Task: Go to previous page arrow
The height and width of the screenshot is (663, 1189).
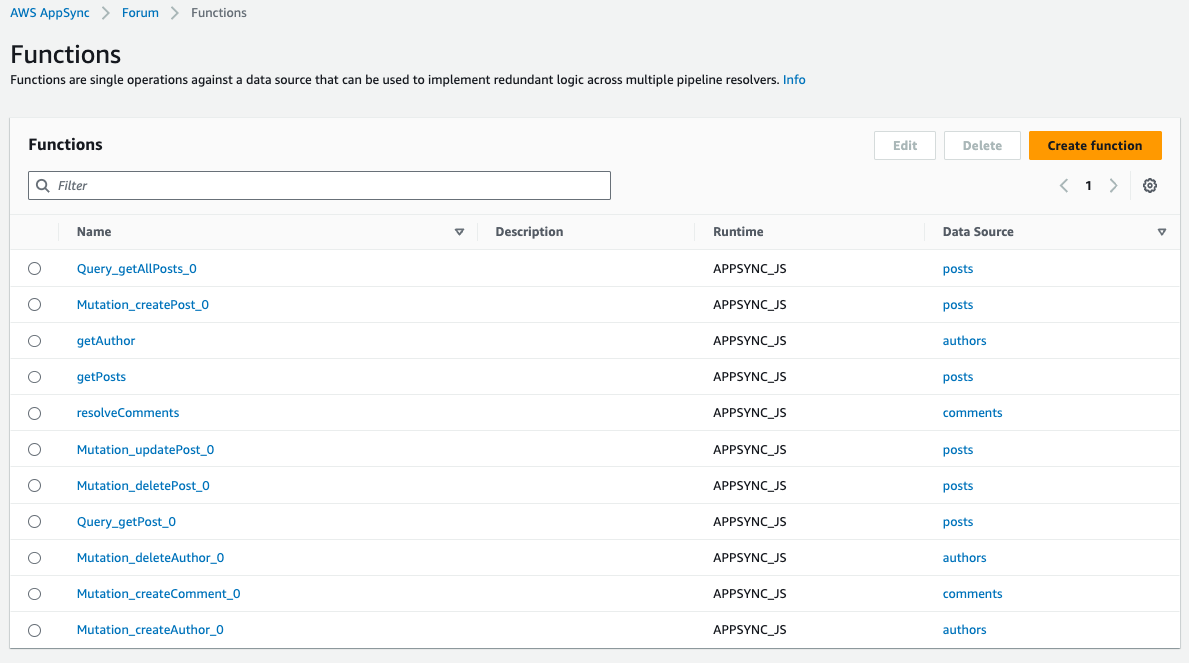Action: (x=1064, y=186)
